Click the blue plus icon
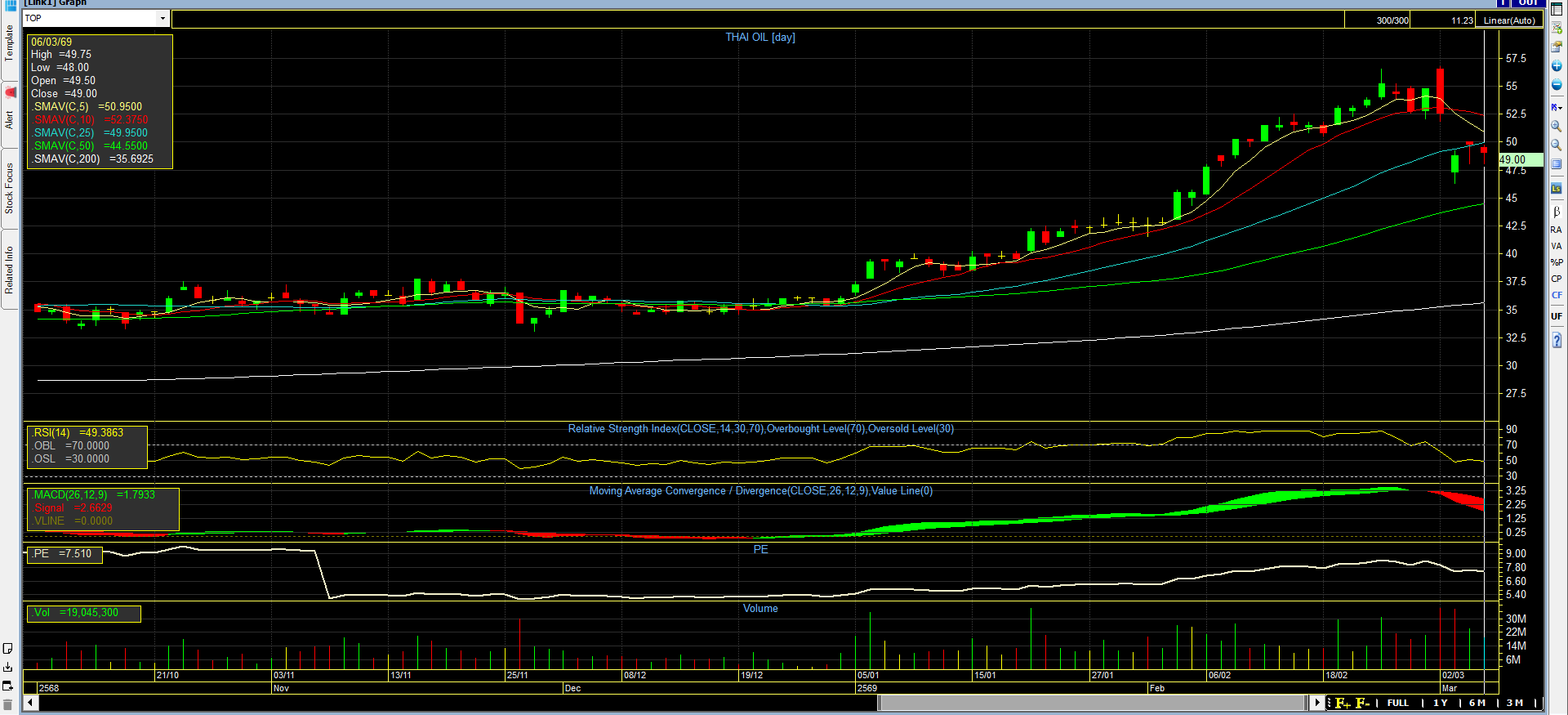 pos(1557,66)
